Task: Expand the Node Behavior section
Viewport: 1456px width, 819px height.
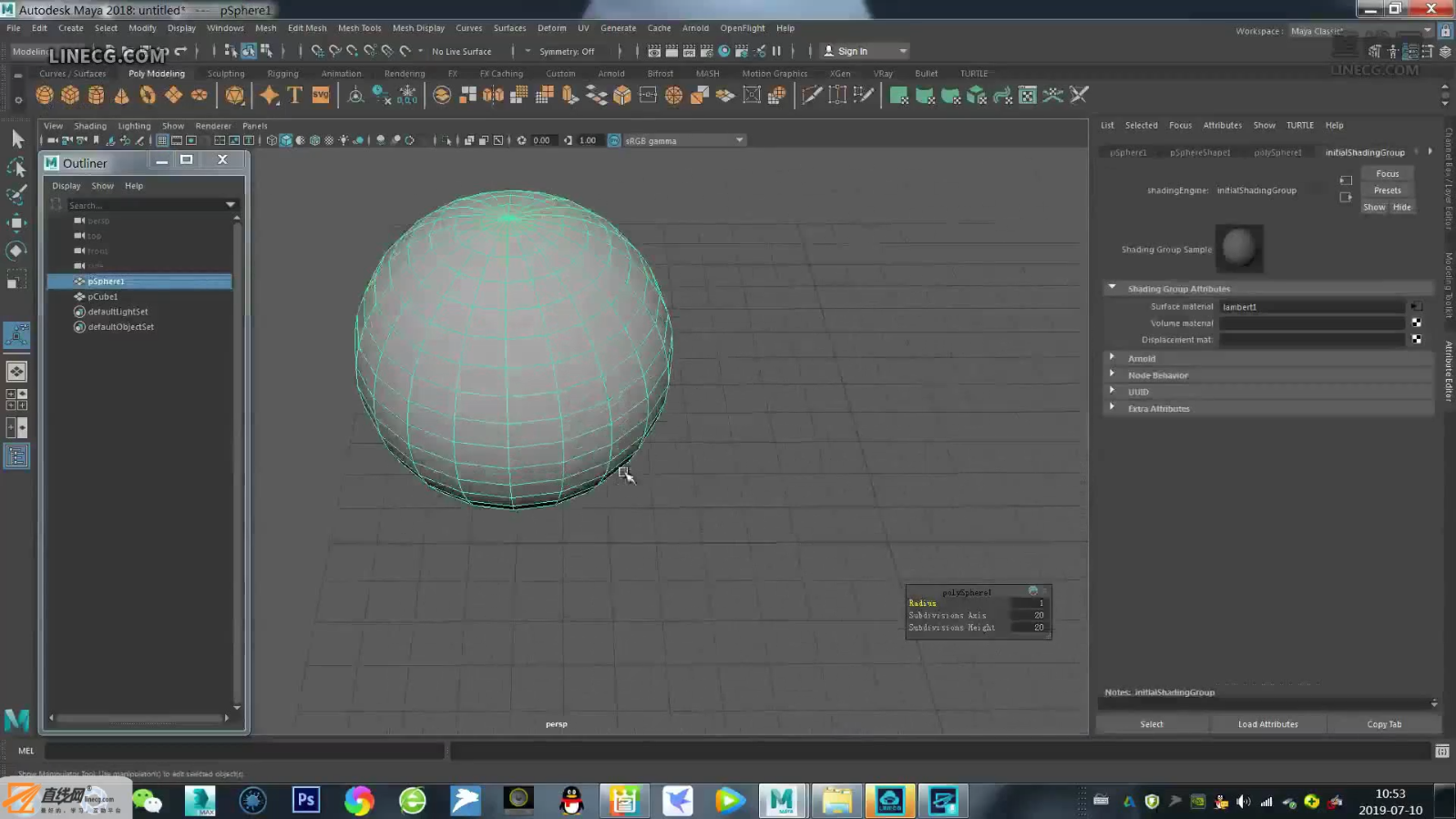Action: click(x=1112, y=374)
